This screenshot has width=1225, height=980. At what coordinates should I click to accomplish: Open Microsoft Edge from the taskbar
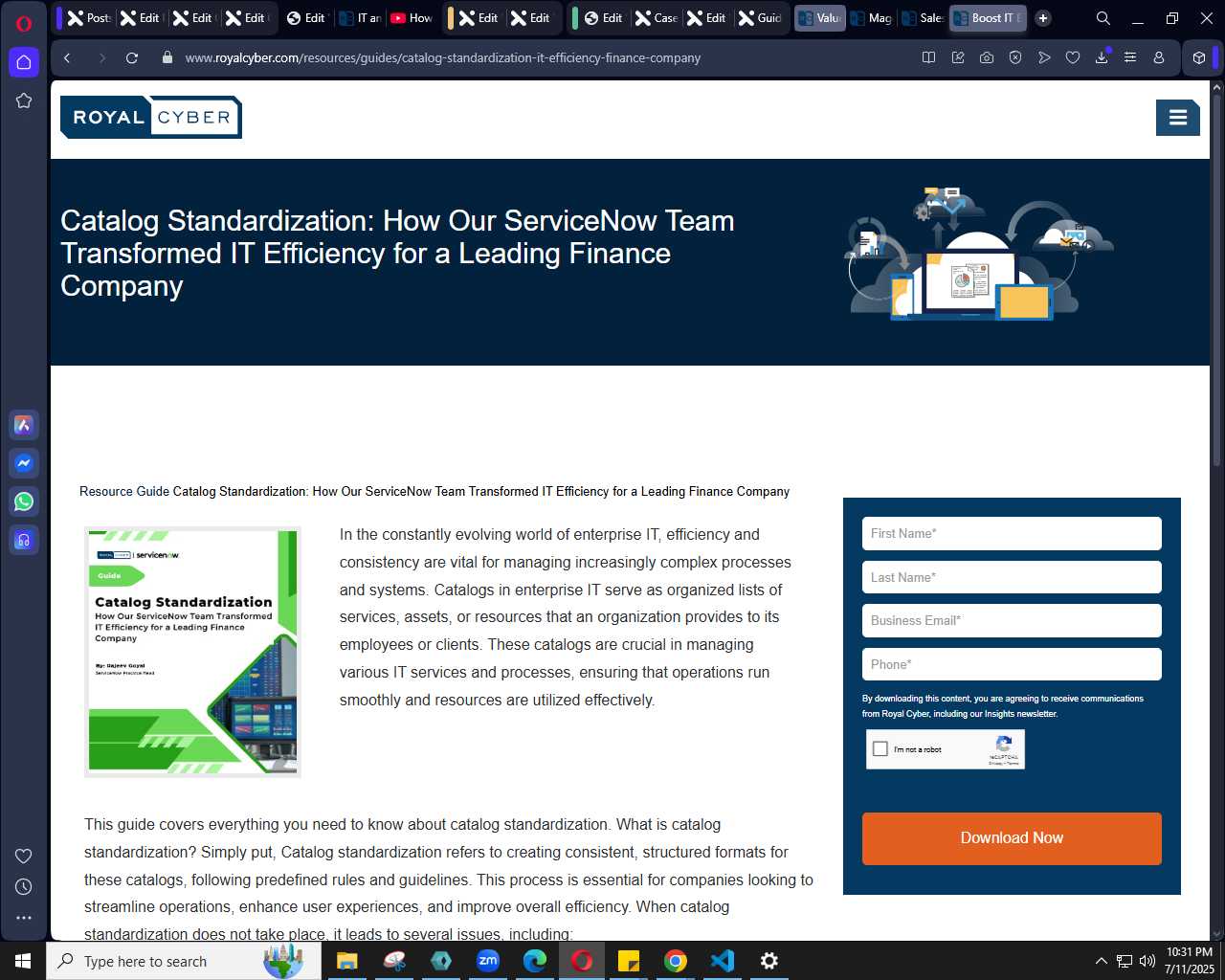click(x=535, y=961)
